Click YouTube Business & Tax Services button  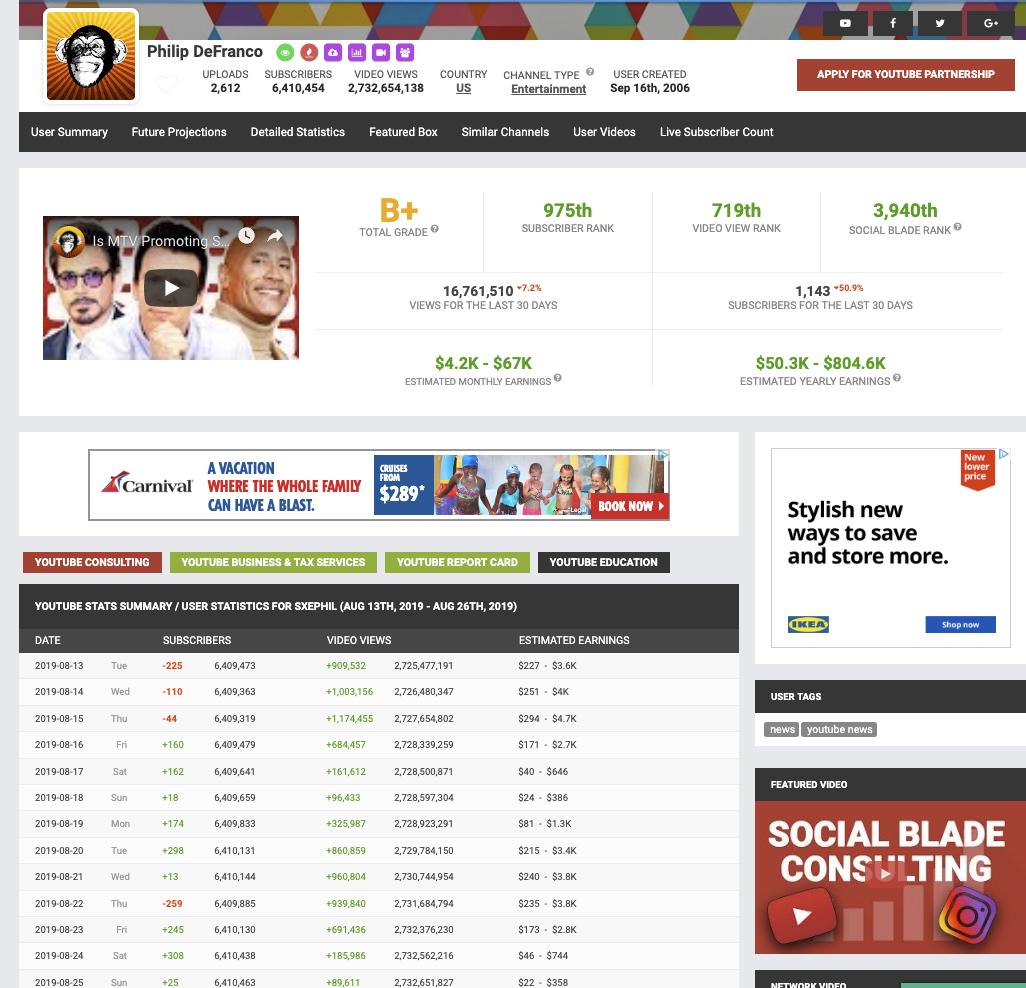(x=273, y=562)
